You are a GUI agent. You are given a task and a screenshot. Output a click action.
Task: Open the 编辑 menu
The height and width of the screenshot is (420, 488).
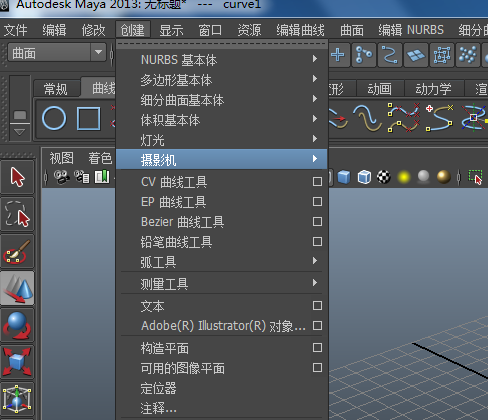54,30
